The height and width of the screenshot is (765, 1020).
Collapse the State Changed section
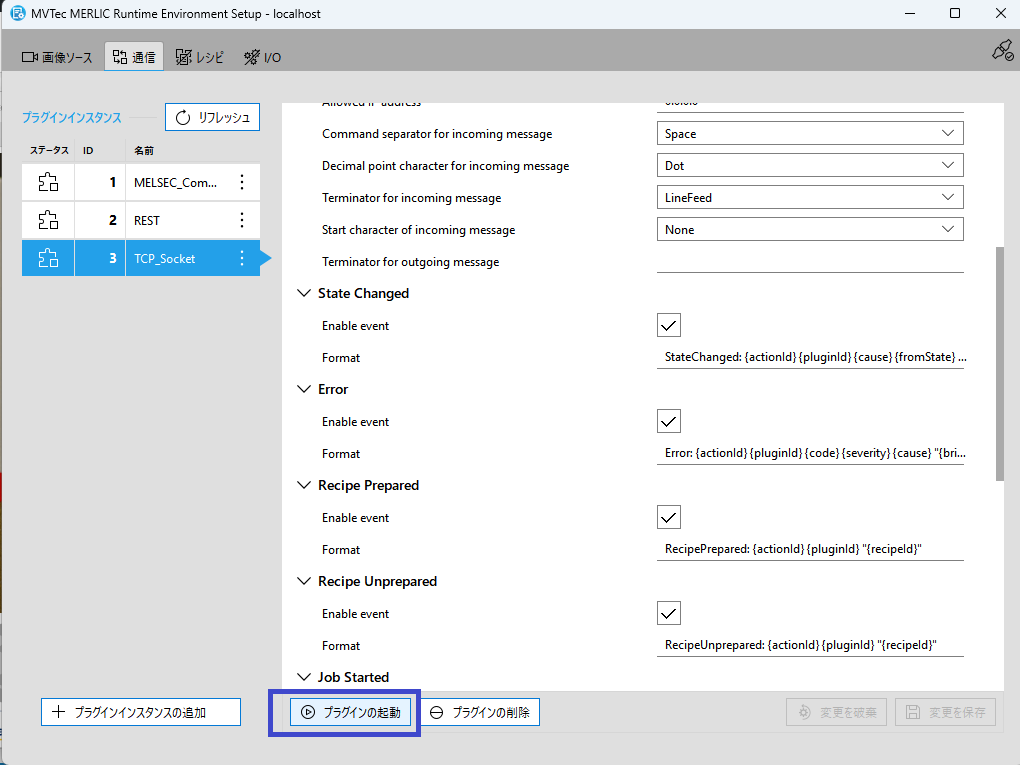[304, 293]
